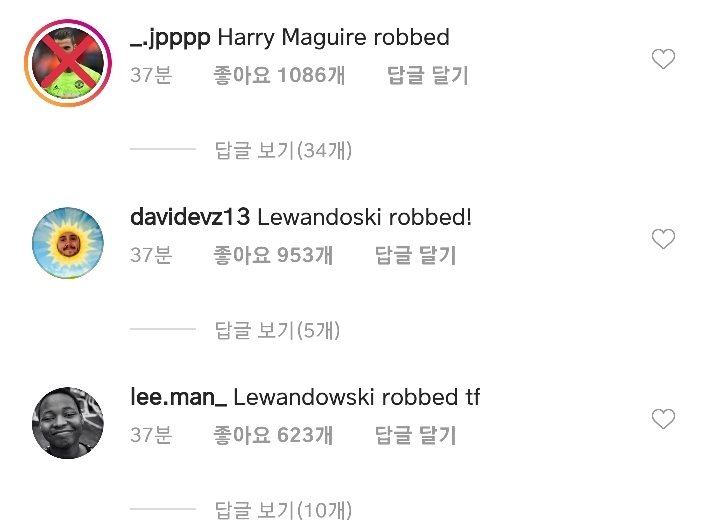720x527 pixels.
Task: Reply to davidevz13's comment
Action: coord(416,255)
